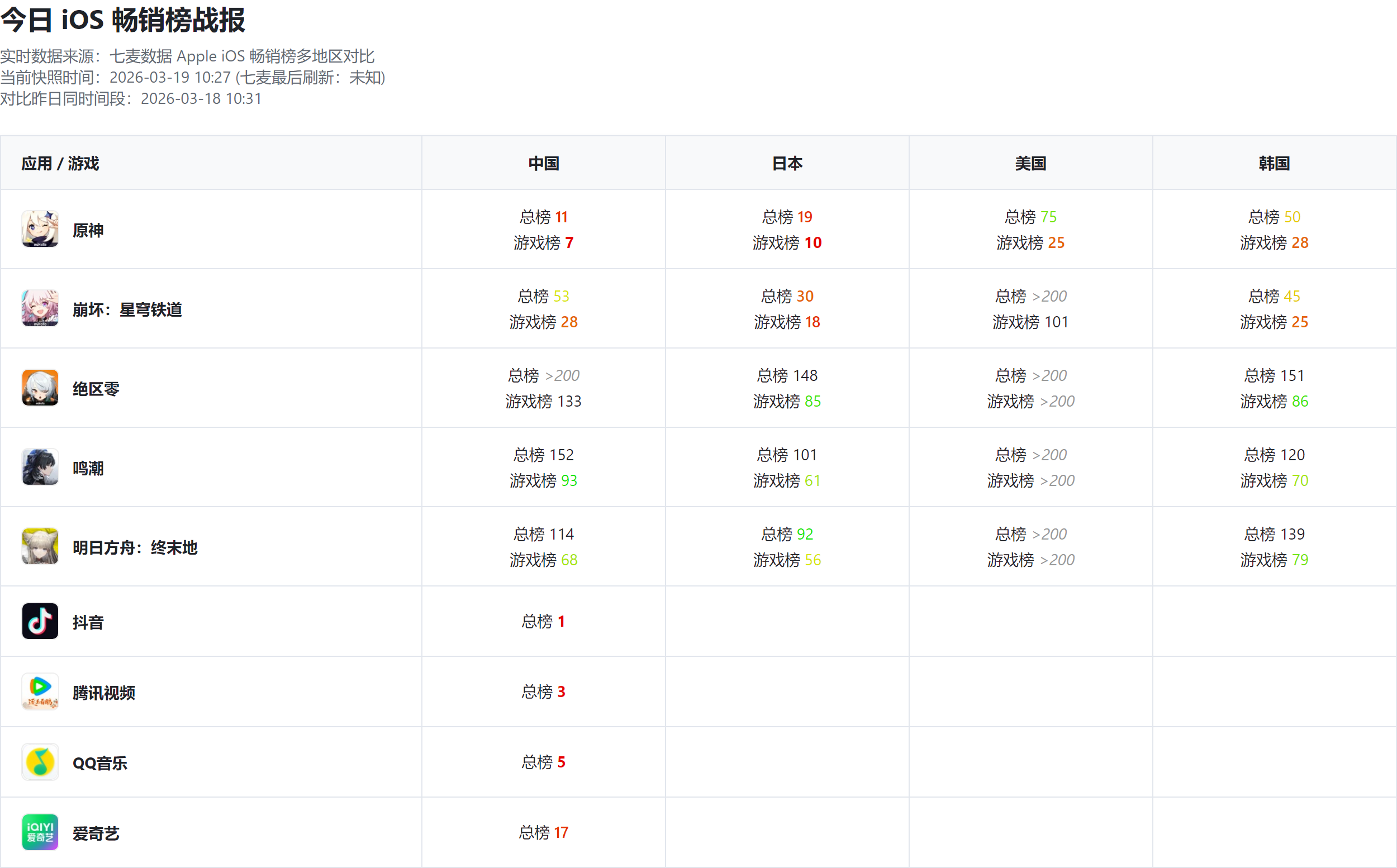Screen dimensions: 1397x868
Task: Click the Wuthering Waves (鸣潮) app icon
Action: (x=40, y=467)
